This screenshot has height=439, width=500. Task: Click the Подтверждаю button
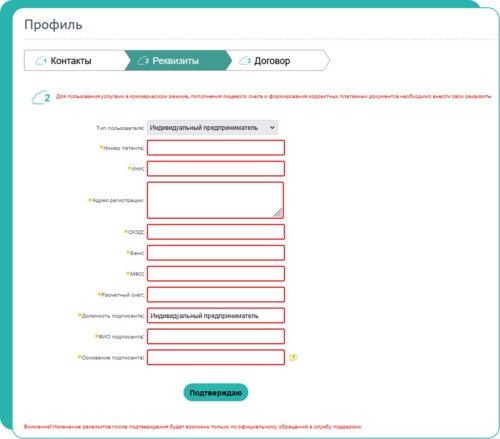pos(216,392)
